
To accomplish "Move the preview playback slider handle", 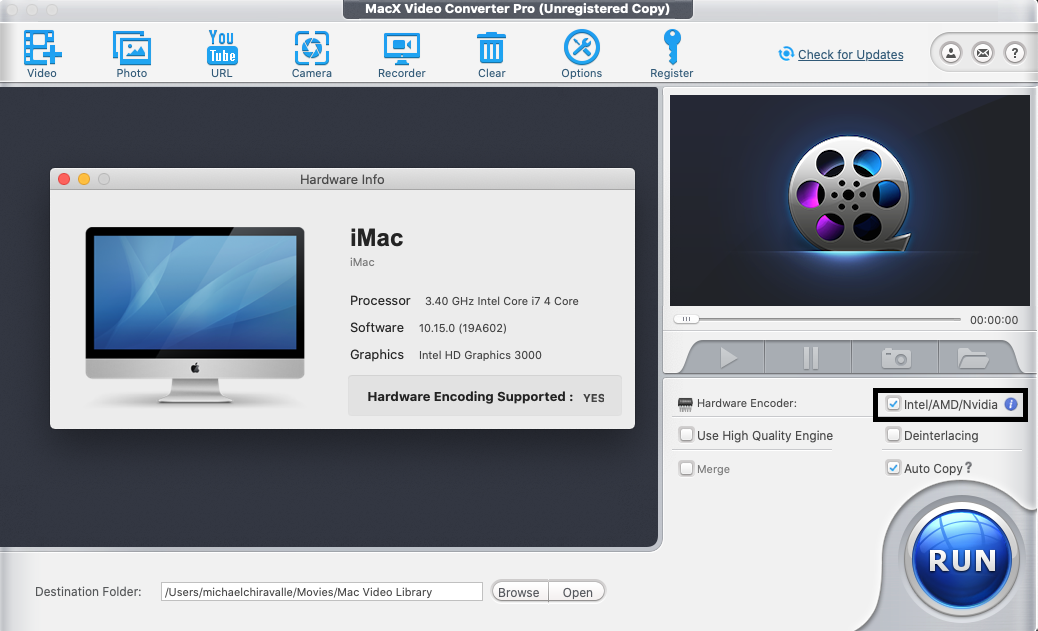I will (x=686, y=319).
